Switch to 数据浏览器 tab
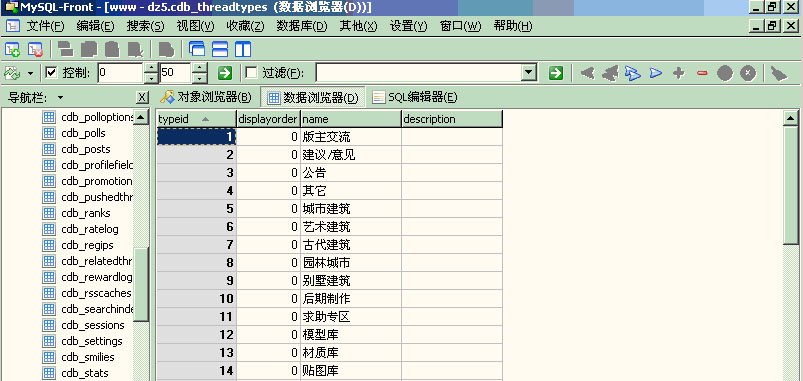This screenshot has height=381, width=803. pyautogui.click(x=313, y=97)
